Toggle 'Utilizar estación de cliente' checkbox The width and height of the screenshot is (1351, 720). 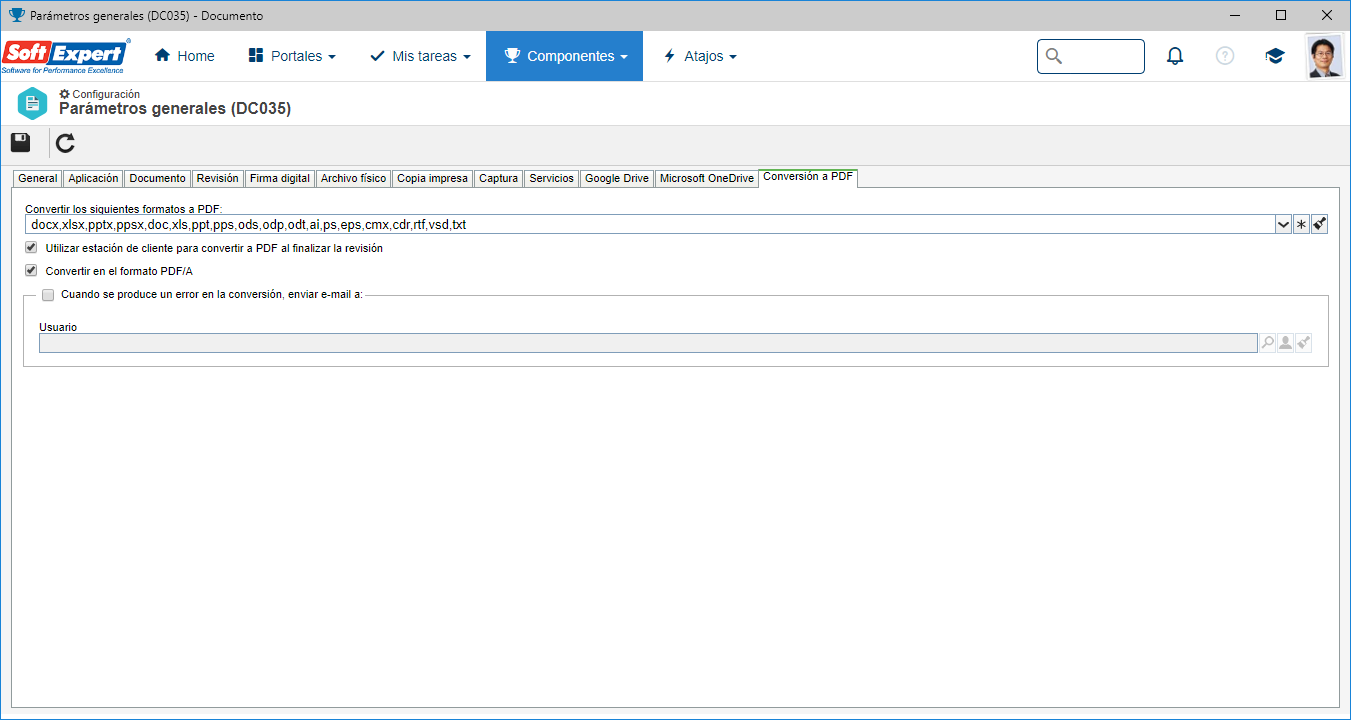point(31,248)
